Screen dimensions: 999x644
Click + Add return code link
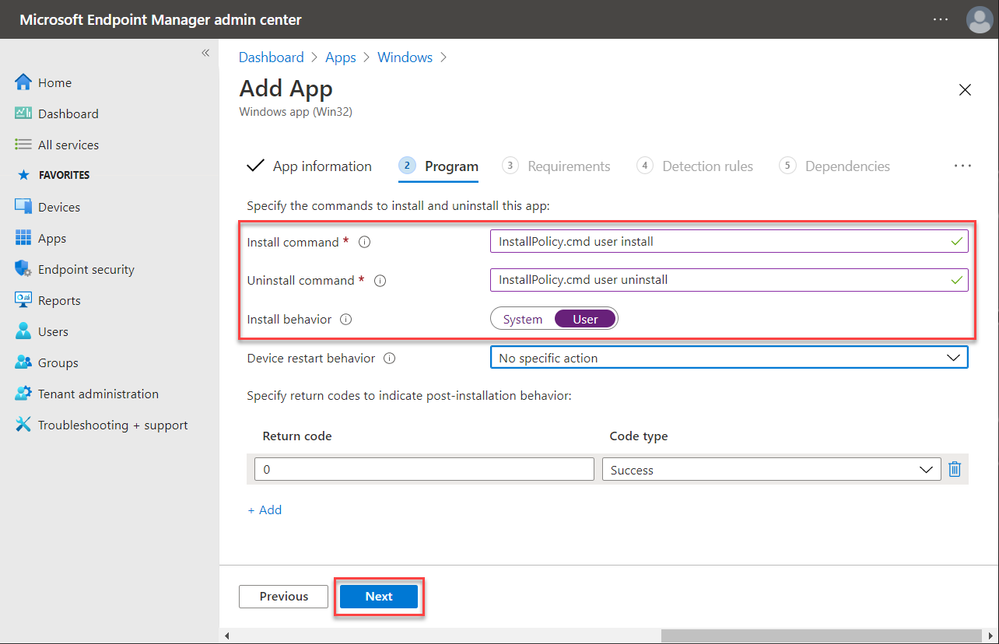(x=264, y=510)
